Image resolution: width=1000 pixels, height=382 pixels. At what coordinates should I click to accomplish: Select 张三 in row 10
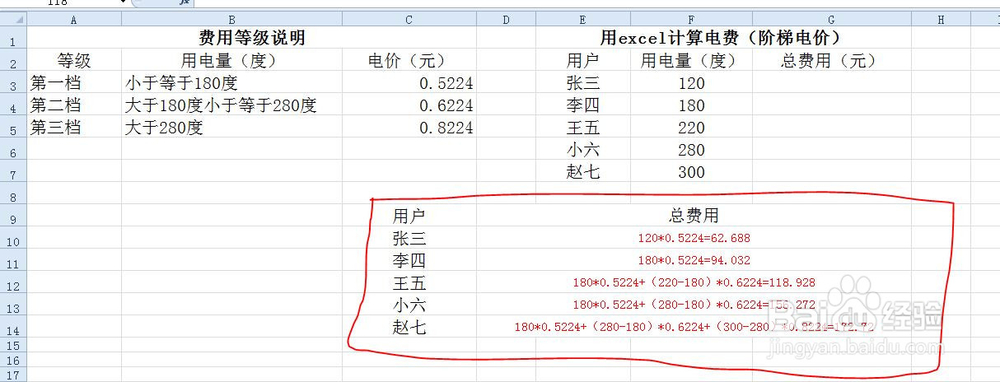pos(409,239)
